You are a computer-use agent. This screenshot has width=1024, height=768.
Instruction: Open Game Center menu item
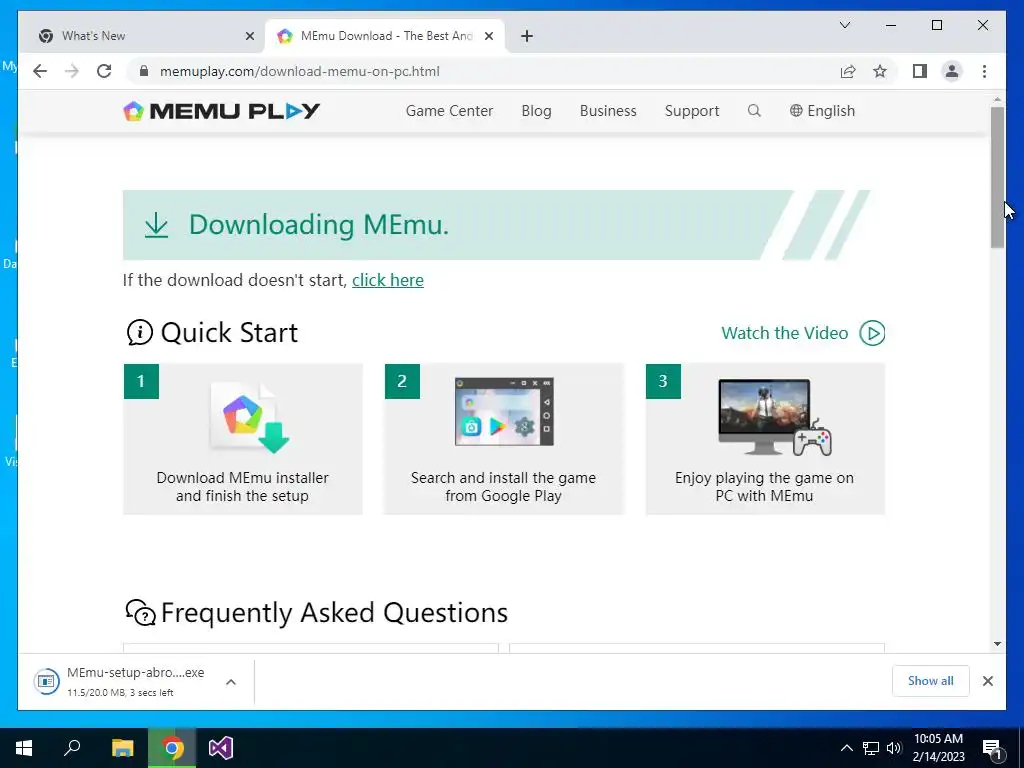pyautogui.click(x=449, y=111)
